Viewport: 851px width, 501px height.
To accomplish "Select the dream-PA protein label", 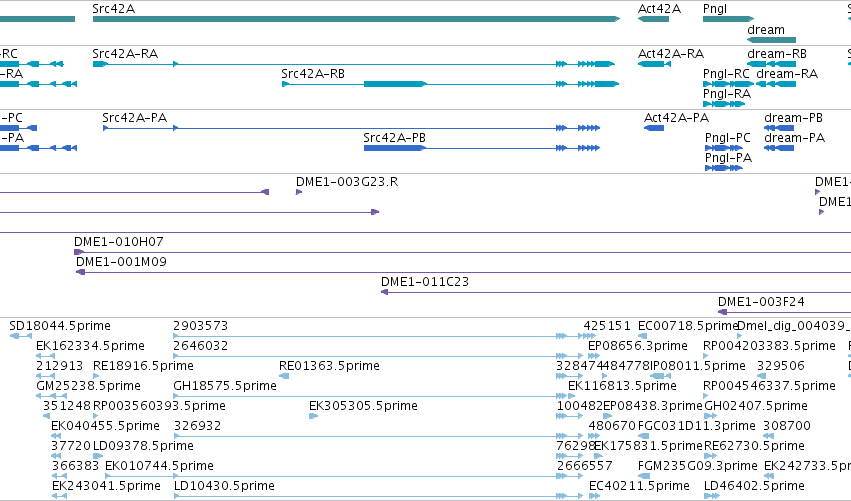I will pyautogui.click(x=795, y=138).
